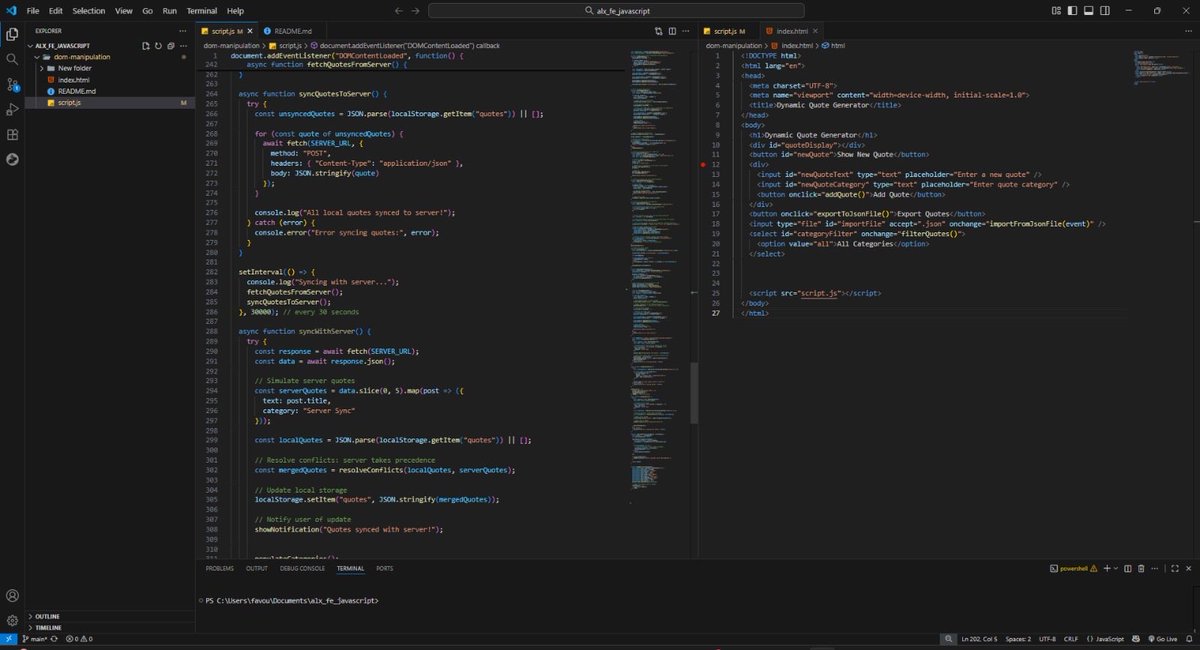This screenshot has width=1200, height=650.
Task: Change Spaces: 2 indentation setting
Action: pyautogui.click(x=1017, y=638)
